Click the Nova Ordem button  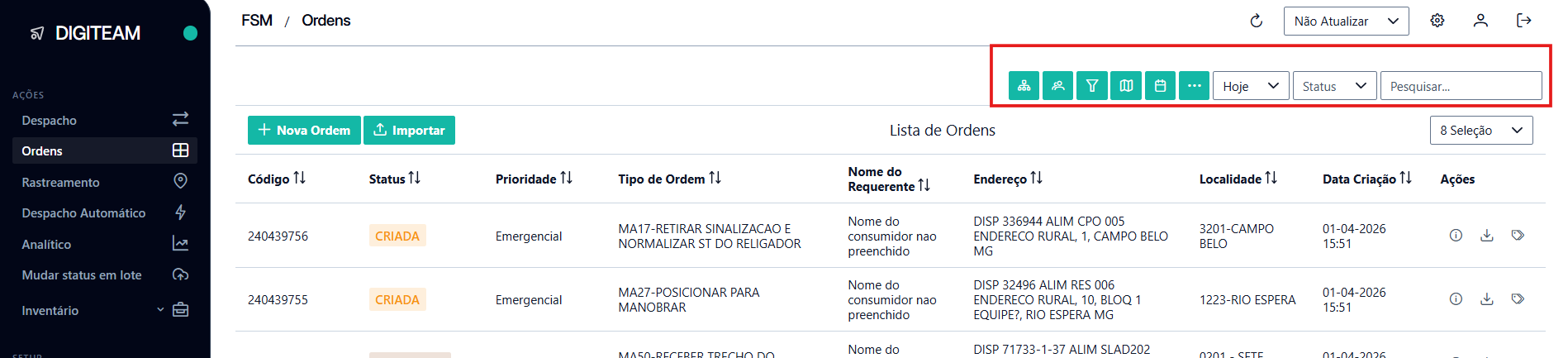[x=304, y=131]
